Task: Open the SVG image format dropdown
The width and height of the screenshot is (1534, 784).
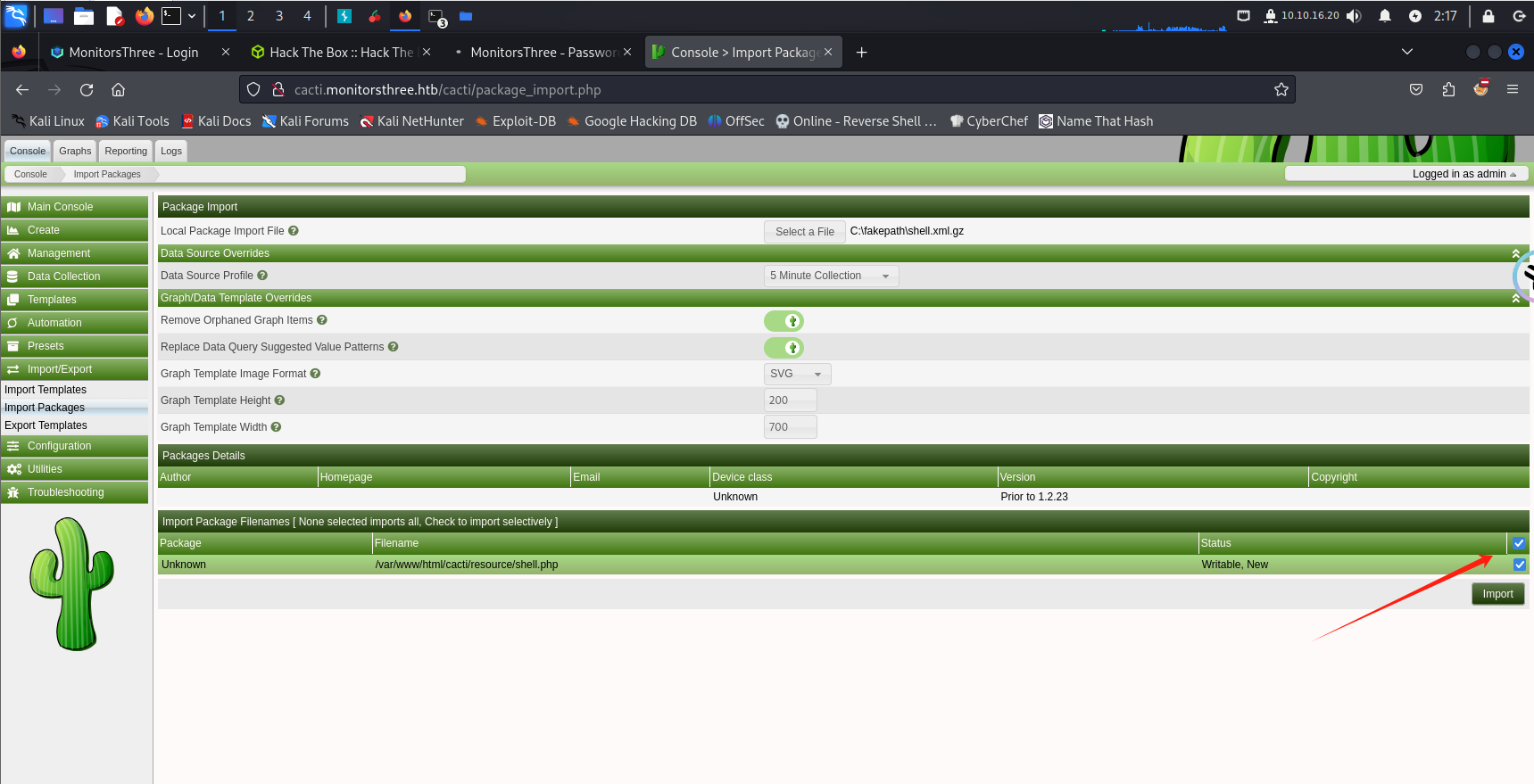Action: (797, 374)
